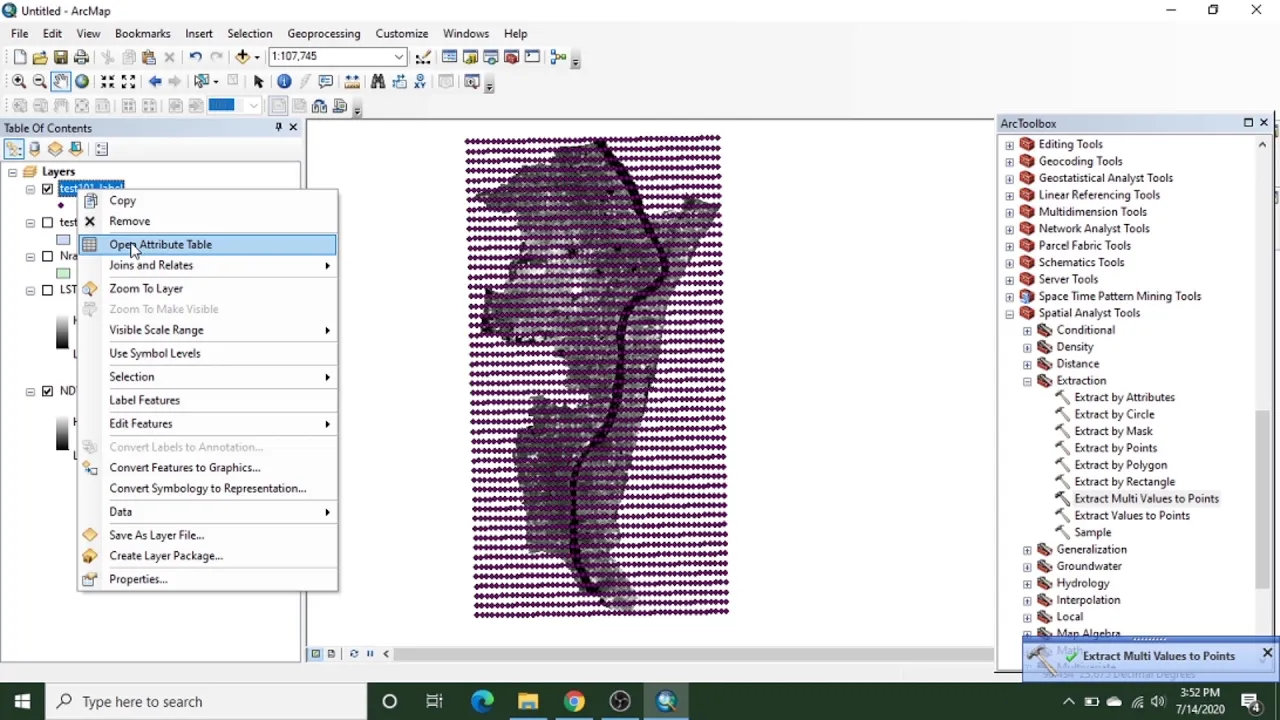Click Fixed Zoom In arrows icon
The width and height of the screenshot is (1280, 720).
107,81
